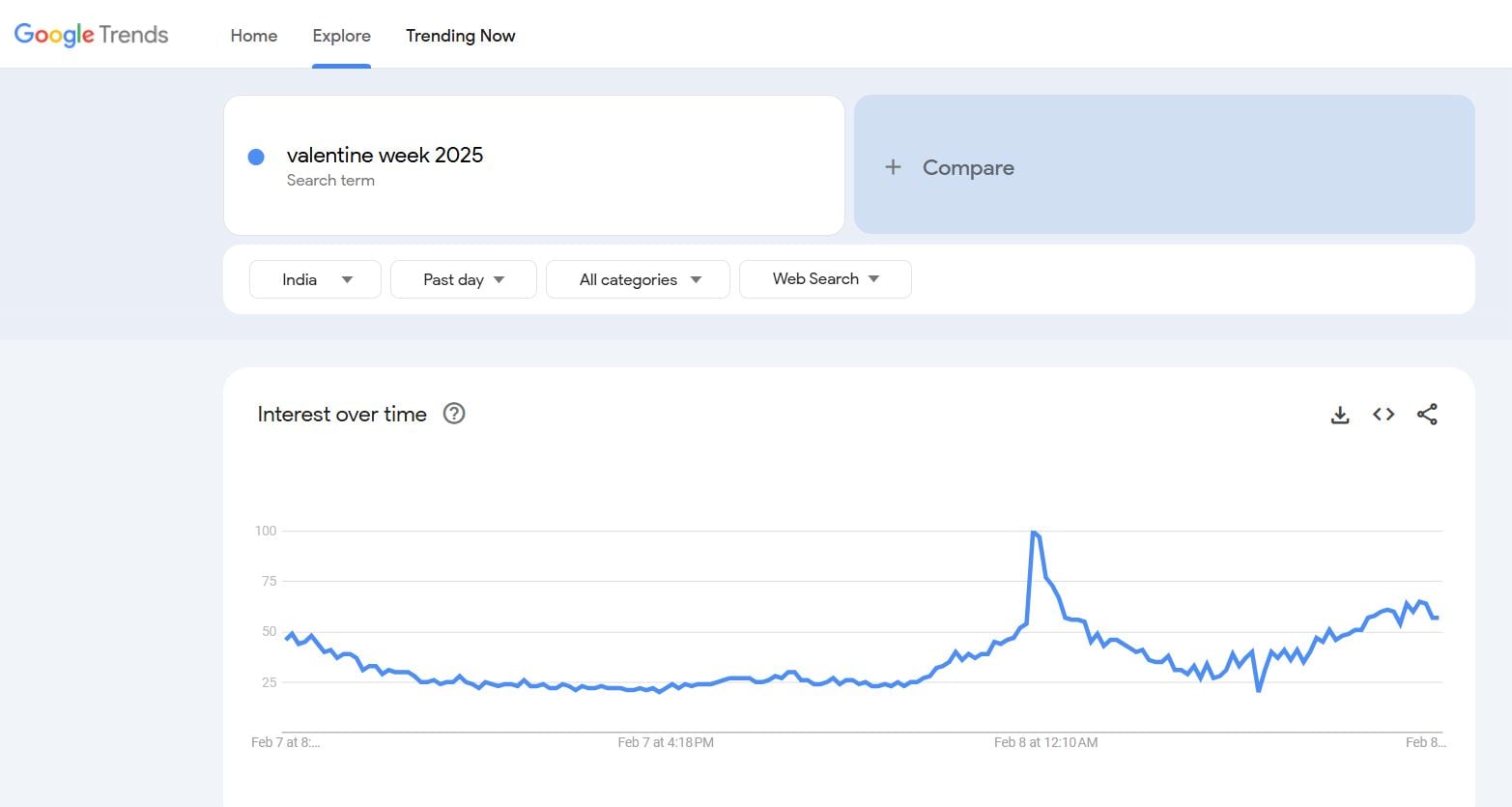Click the Feb 8 at 12:10 AM axis label
This screenshot has width=1512, height=807.
[1045, 742]
